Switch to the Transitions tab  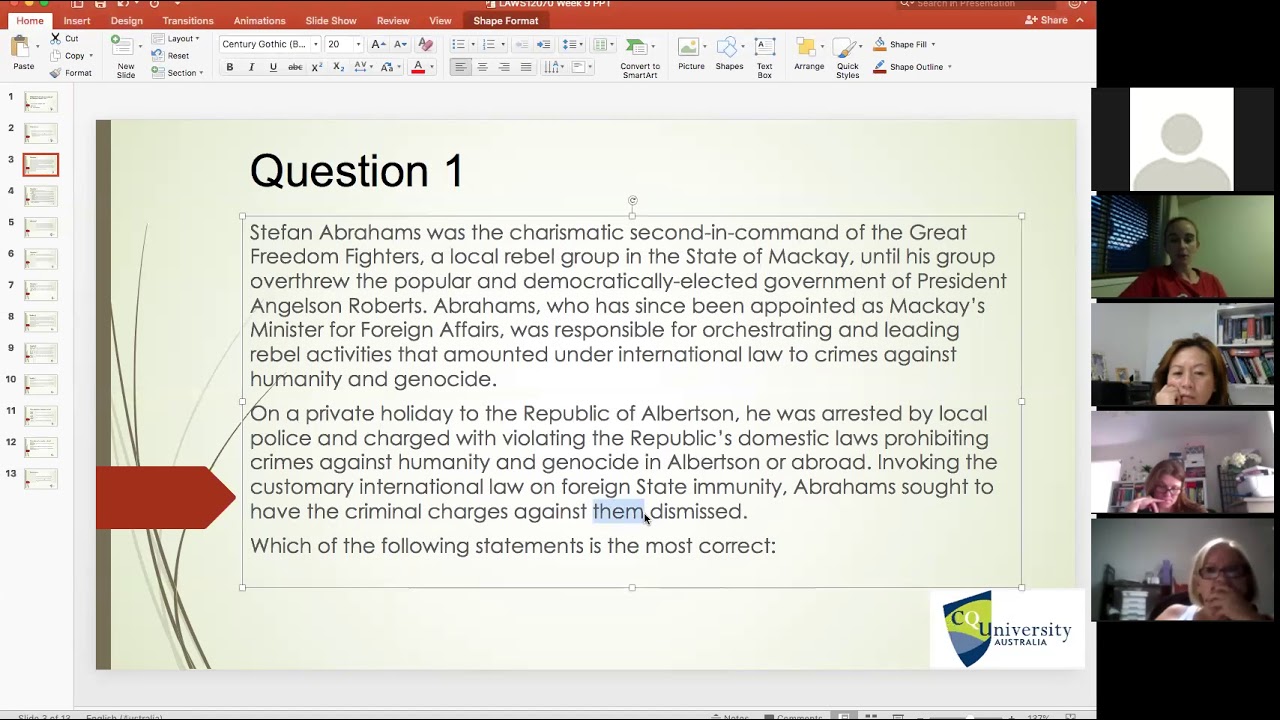[x=188, y=20]
